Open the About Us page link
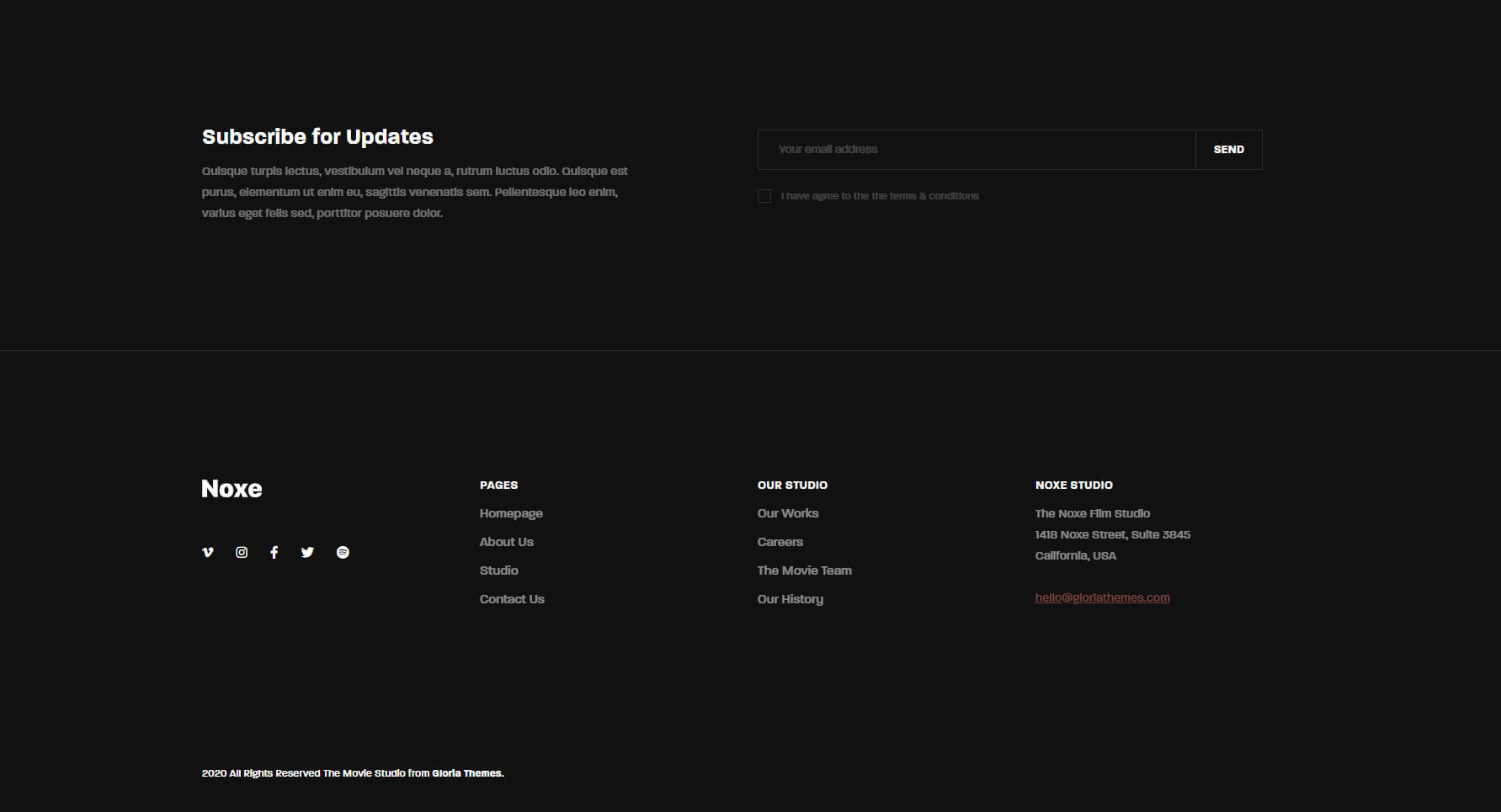 point(506,542)
